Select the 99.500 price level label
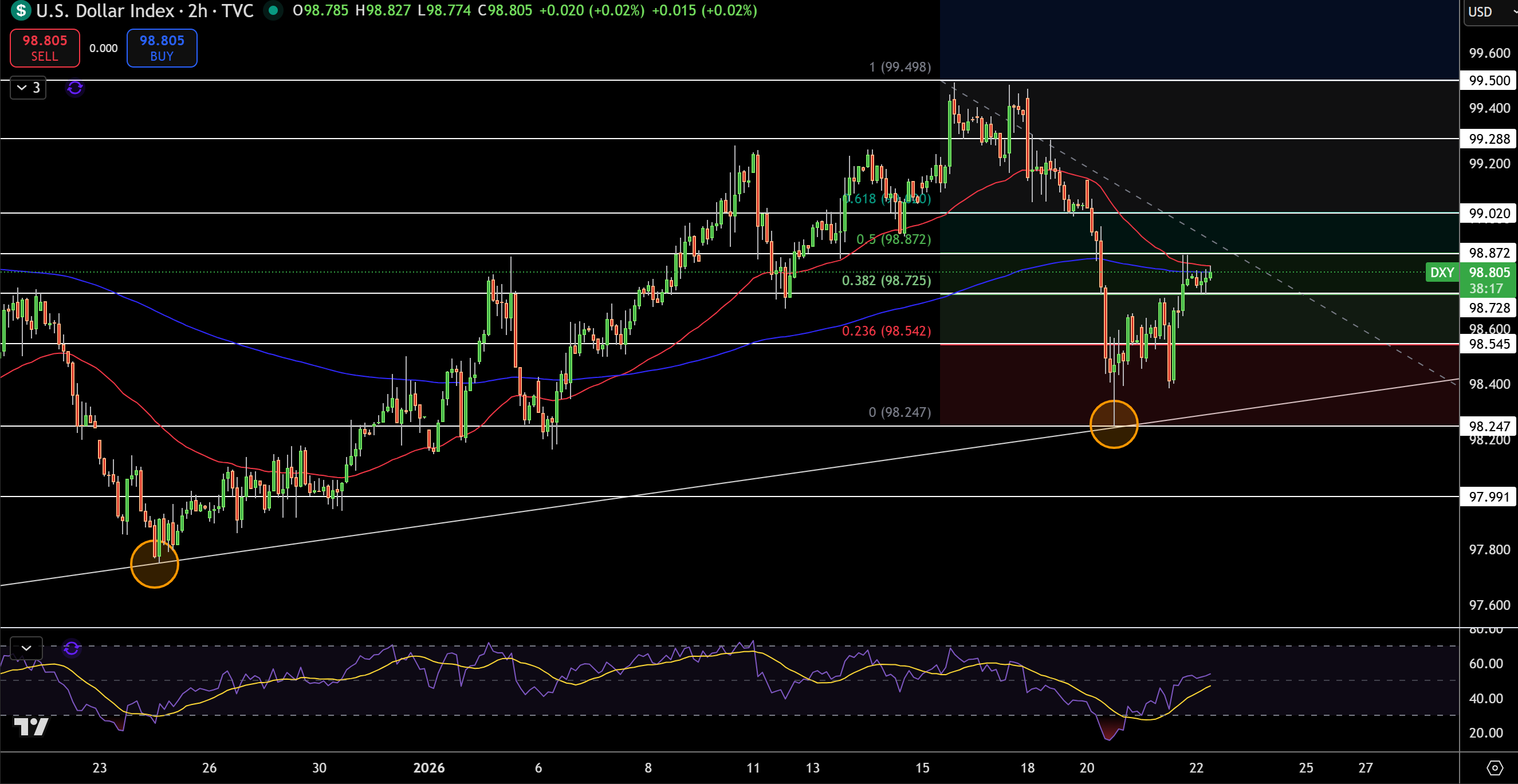 pyautogui.click(x=1489, y=80)
